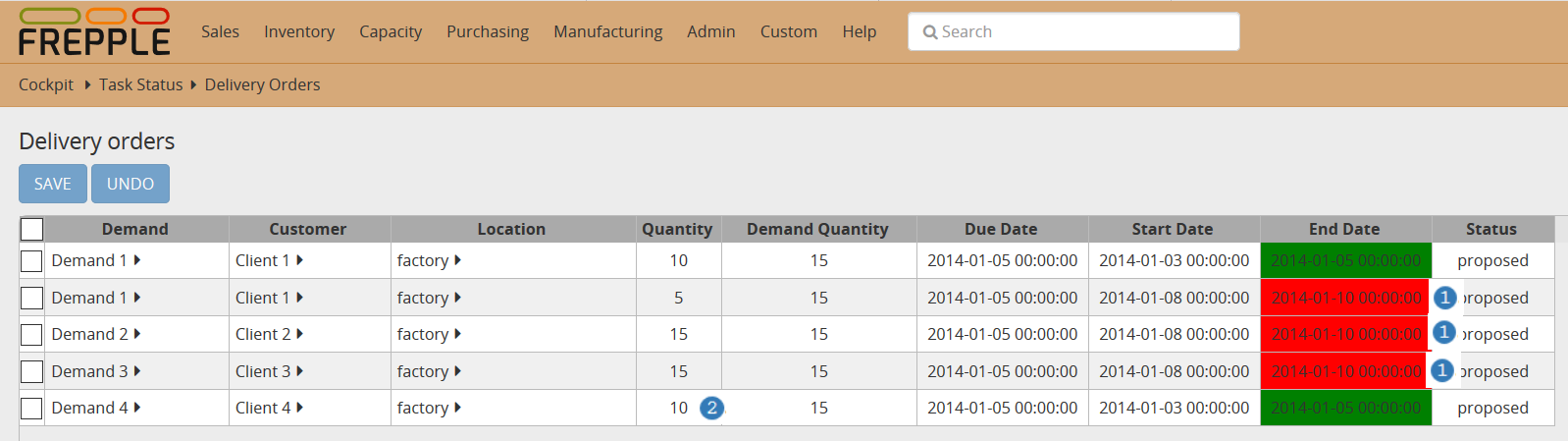1568x441 pixels.
Task: Check the Client 1 row with quantity 5
Action: click(31, 298)
